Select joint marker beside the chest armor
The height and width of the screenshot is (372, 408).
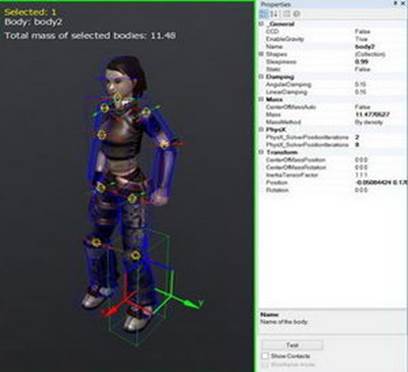tap(102, 135)
